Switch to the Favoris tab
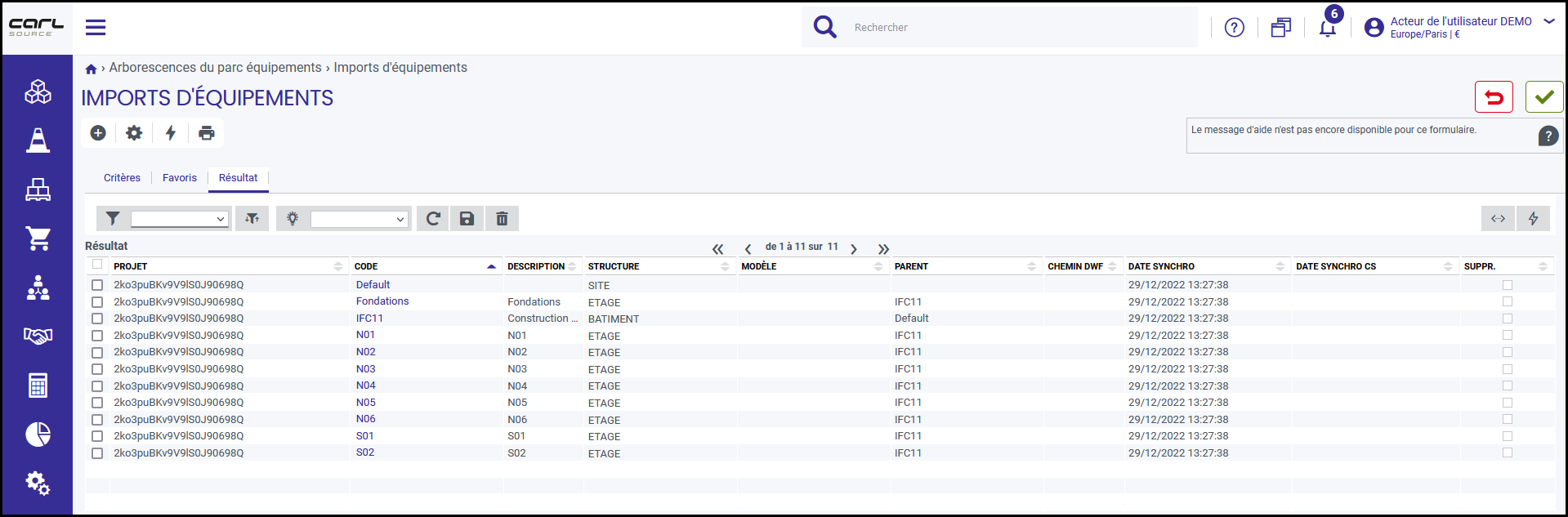This screenshot has height=517, width=1568. coord(180,178)
